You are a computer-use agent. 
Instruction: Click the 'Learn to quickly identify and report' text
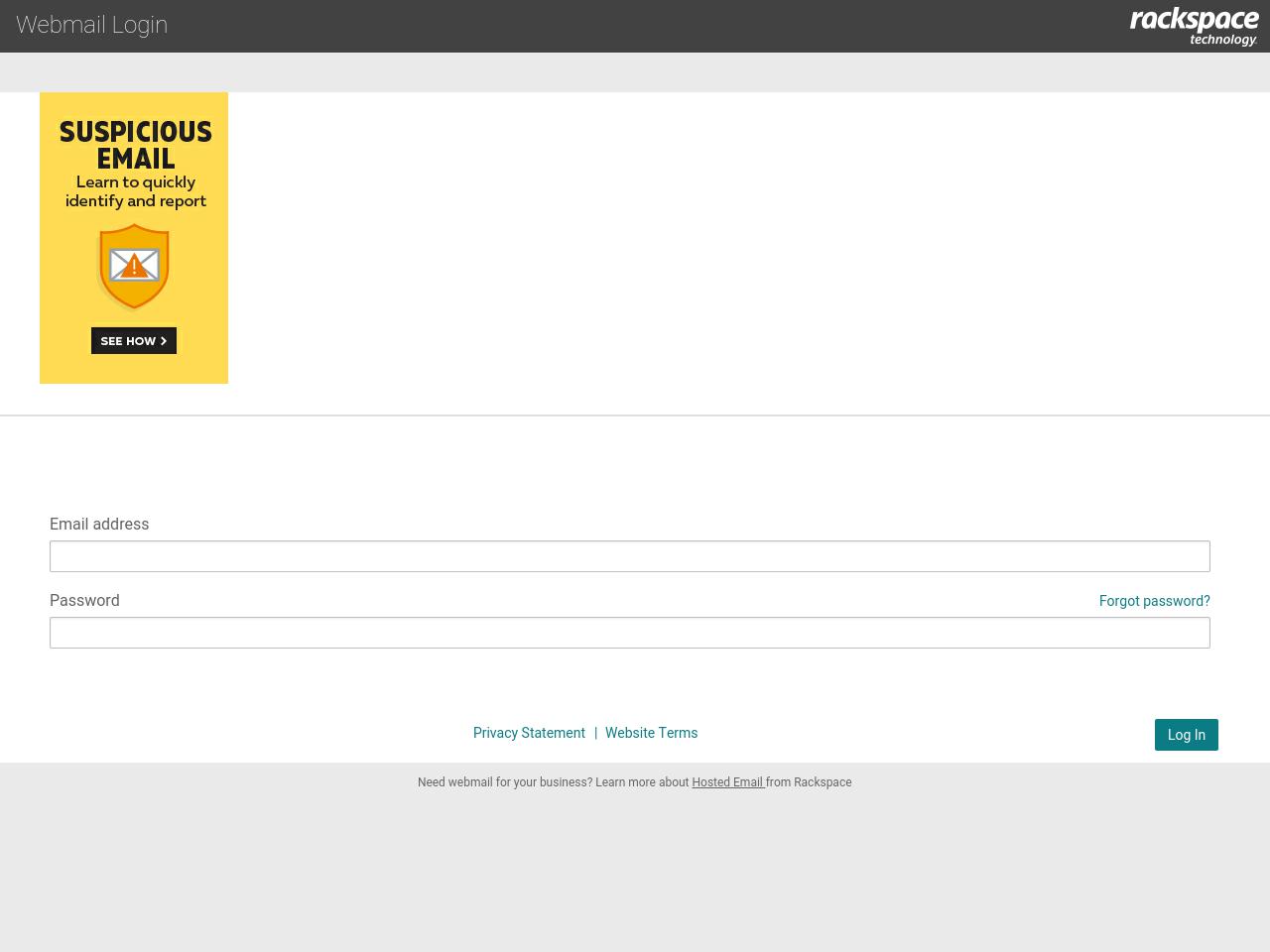[x=136, y=191]
